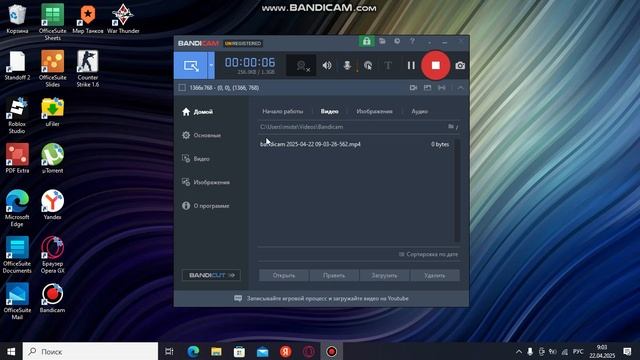Click the file list vertical scrollbar

[457, 190]
